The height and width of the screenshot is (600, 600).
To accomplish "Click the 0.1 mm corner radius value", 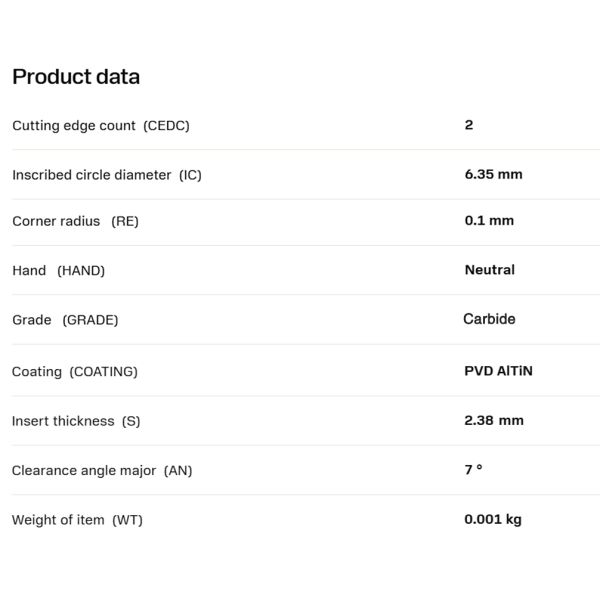I will tap(489, 220).
